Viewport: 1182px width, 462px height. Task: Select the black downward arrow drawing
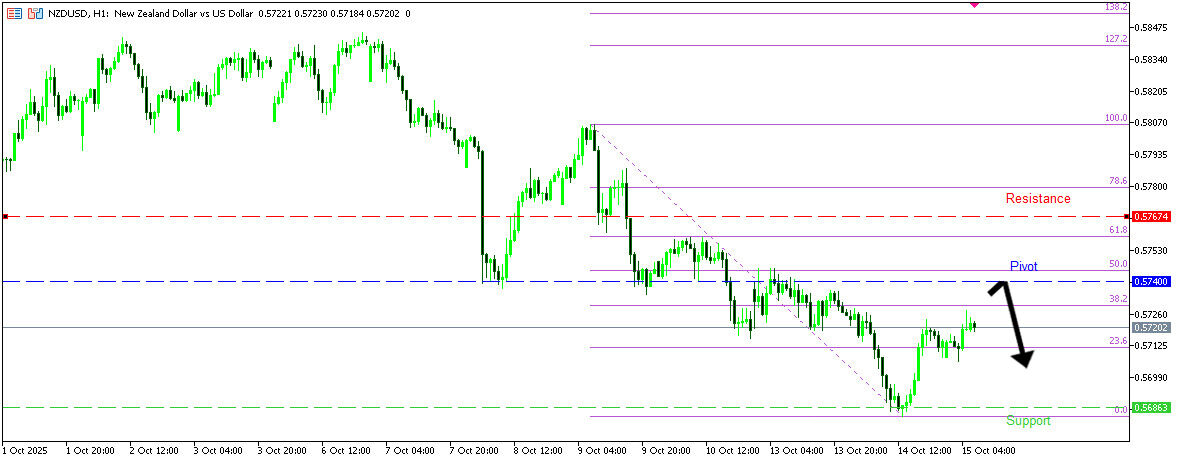pyautogui.click(x=1012, y=324)
